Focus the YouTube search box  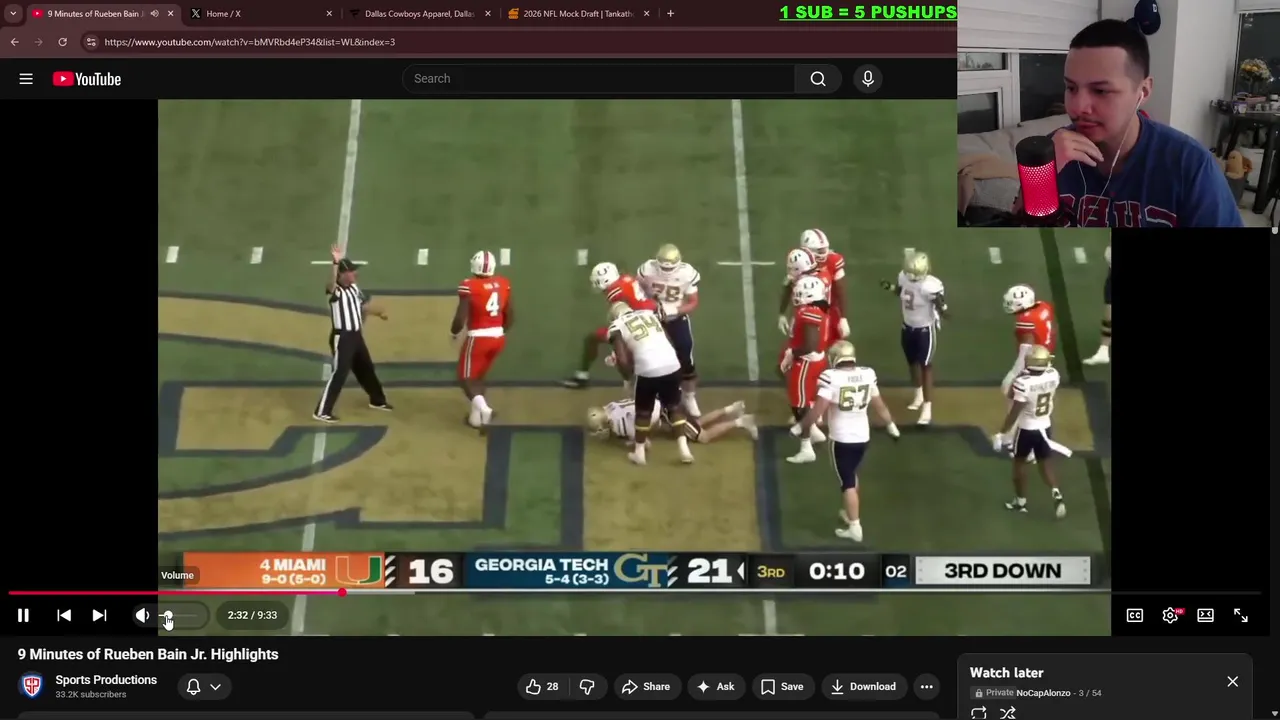coord(598,79)
